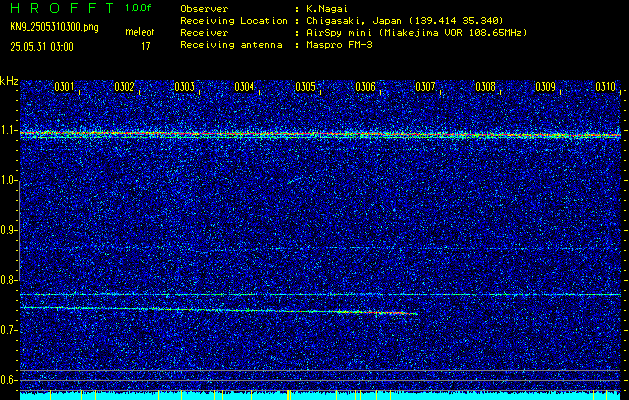The image size is (629, 400).
Task: Click the 0307 time marker
Action: 425,87
